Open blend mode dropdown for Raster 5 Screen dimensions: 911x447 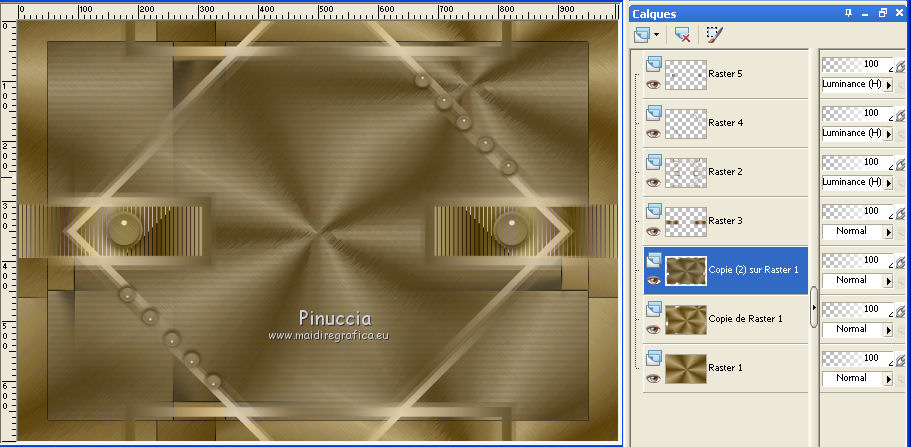click(x=888, y=85)
